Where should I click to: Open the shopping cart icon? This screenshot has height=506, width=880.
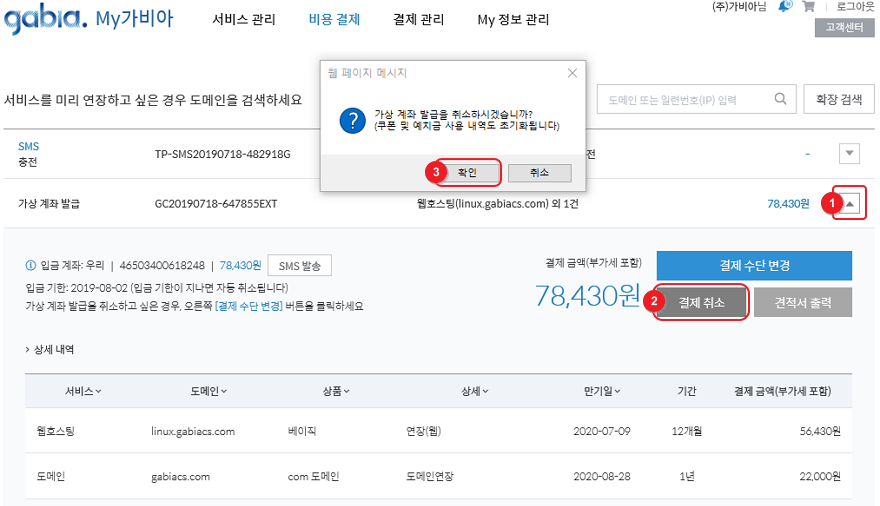808,6
